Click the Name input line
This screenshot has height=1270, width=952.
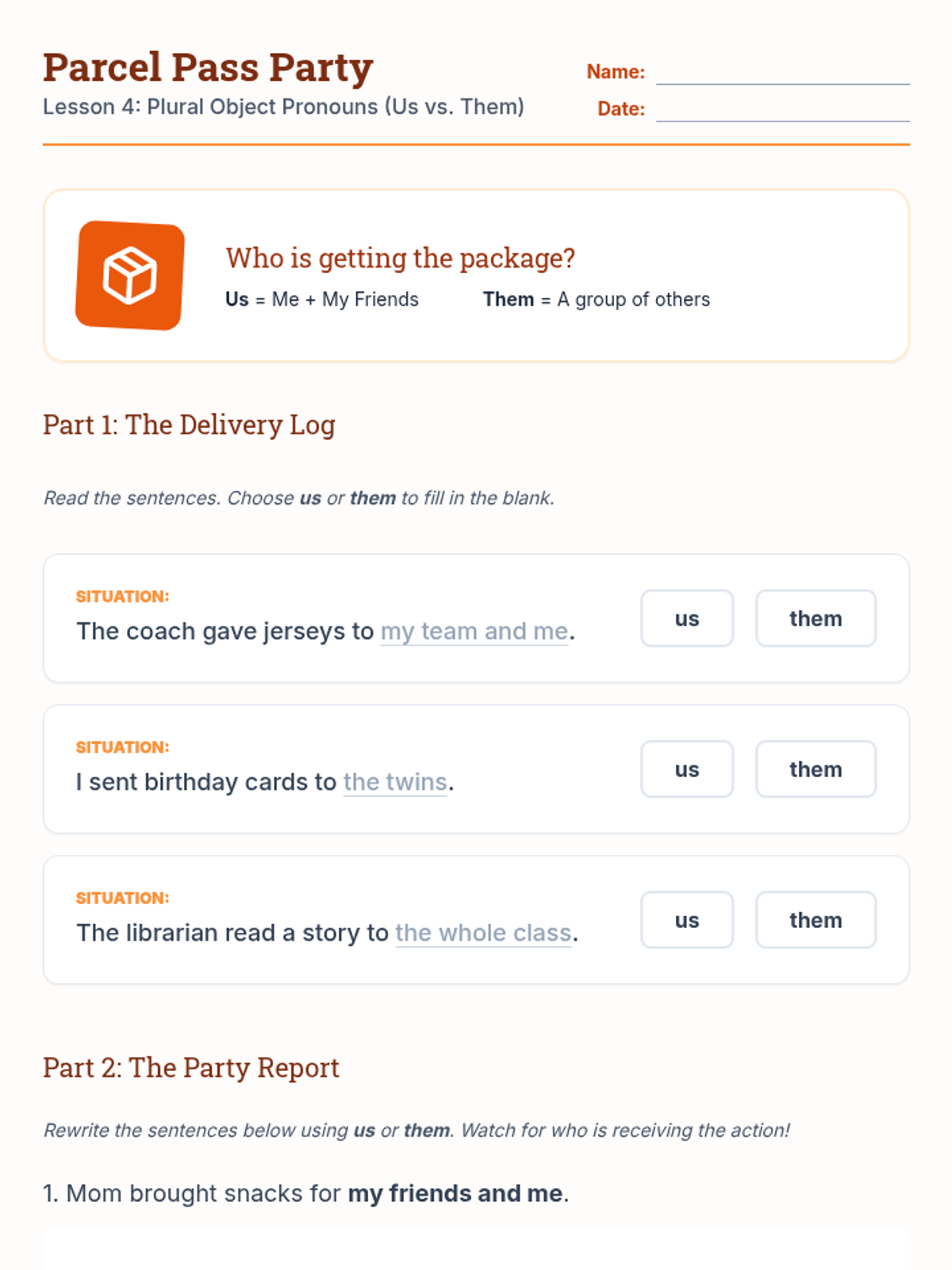(x=782, y=72)
